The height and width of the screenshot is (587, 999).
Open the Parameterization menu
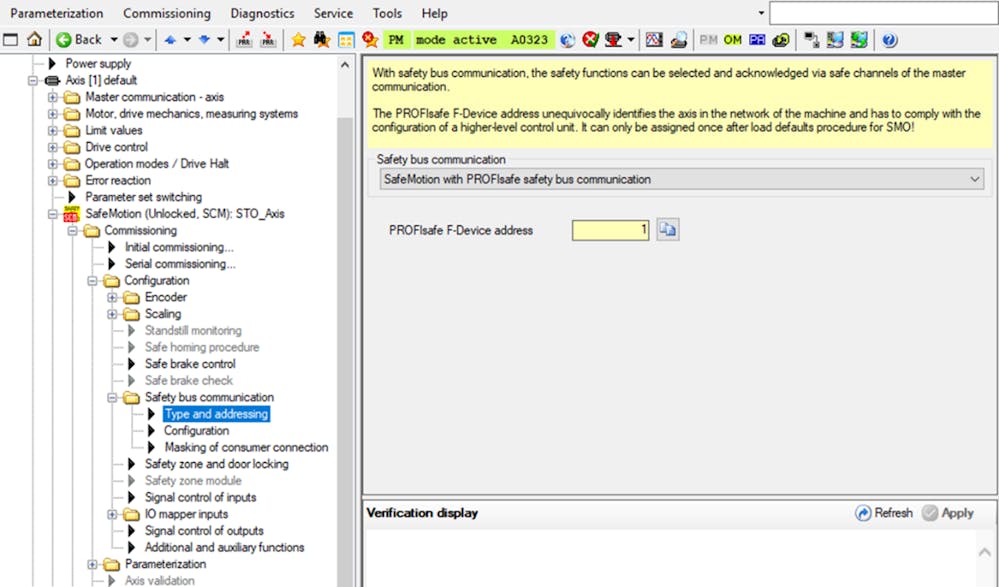click(57, 13)
